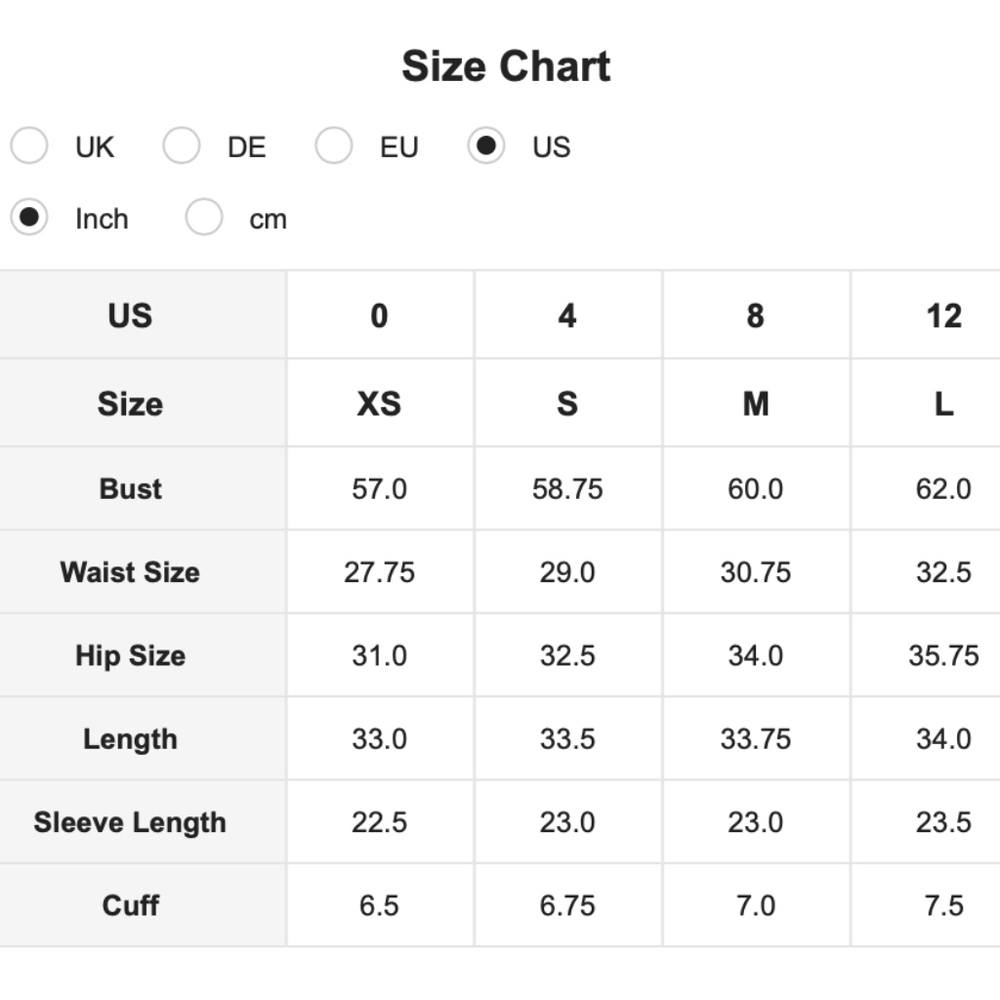This screenshot has width=1000, height=1000.
Task: Click the size M header cell
Action: 756,403
